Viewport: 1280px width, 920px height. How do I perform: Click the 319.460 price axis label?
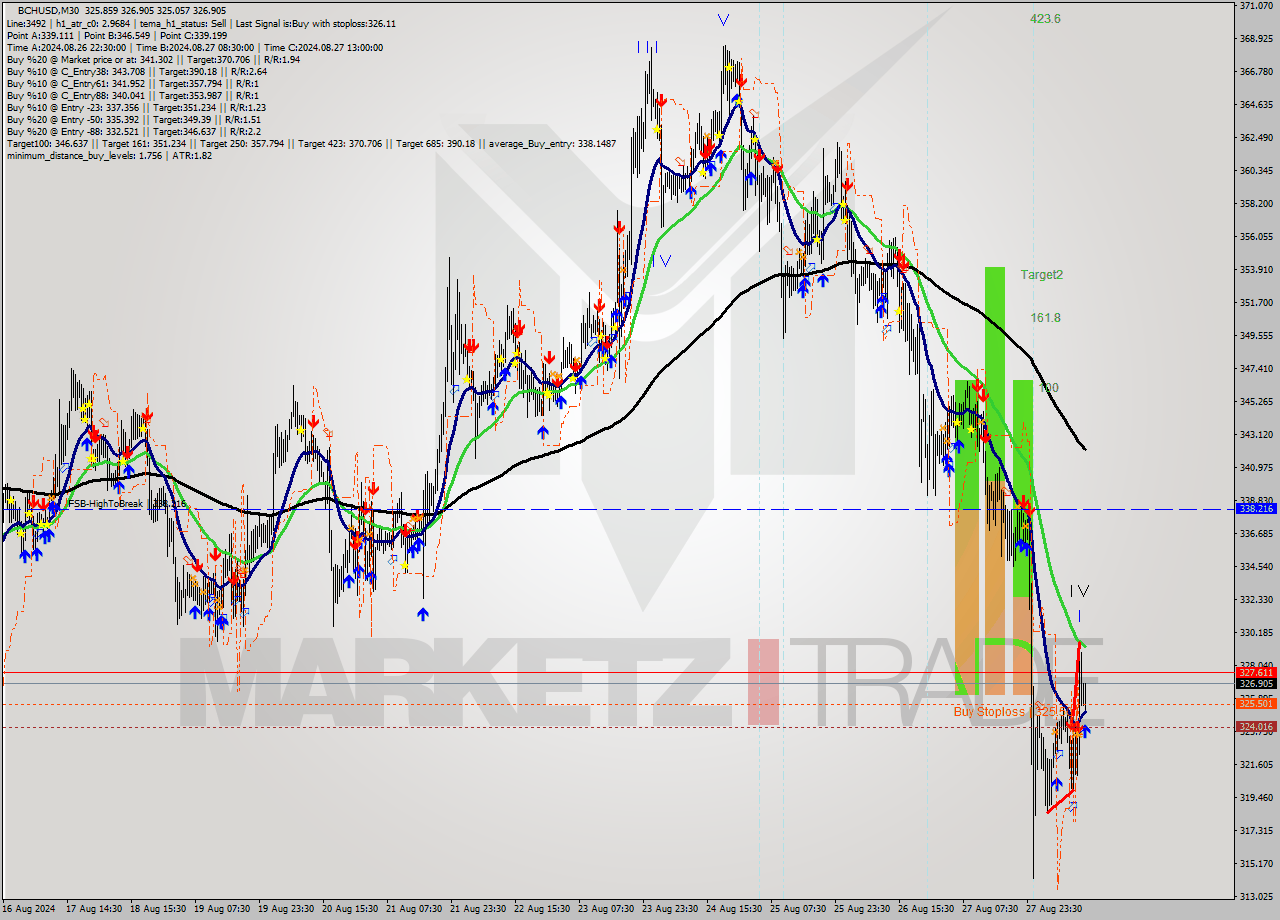(1256, 797)
